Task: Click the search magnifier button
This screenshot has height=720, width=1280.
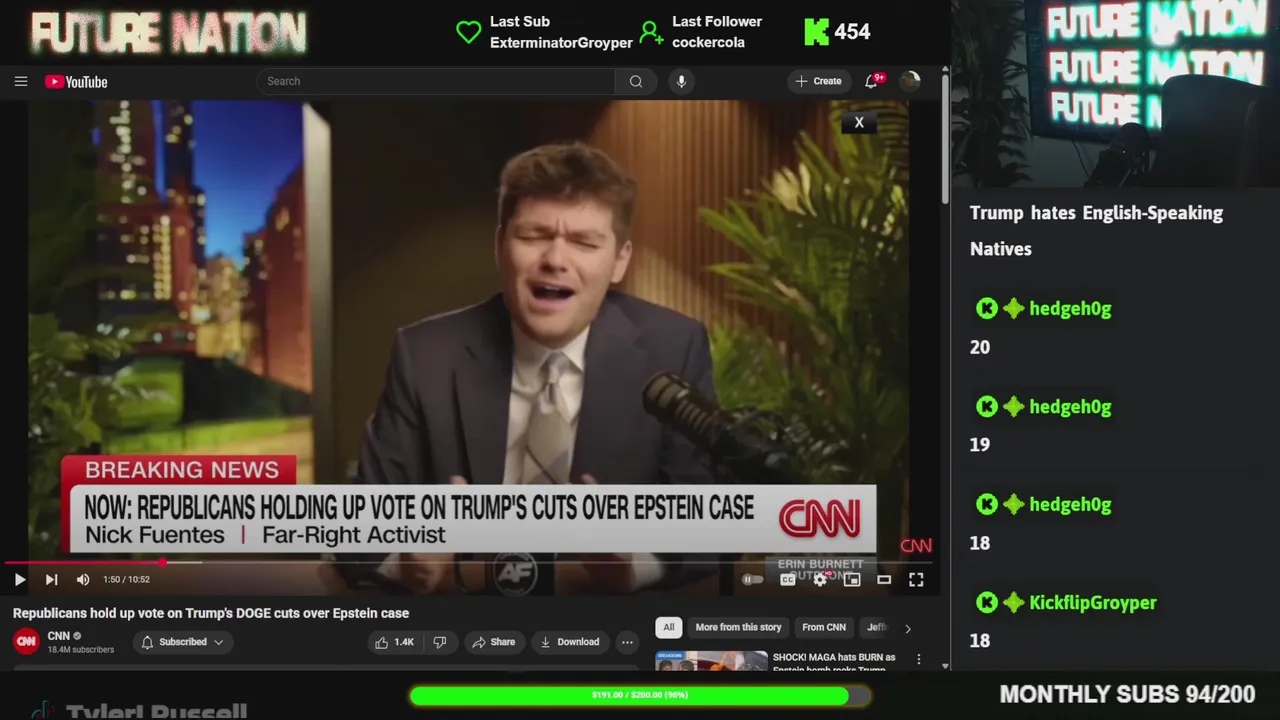Action: [636, 82]
